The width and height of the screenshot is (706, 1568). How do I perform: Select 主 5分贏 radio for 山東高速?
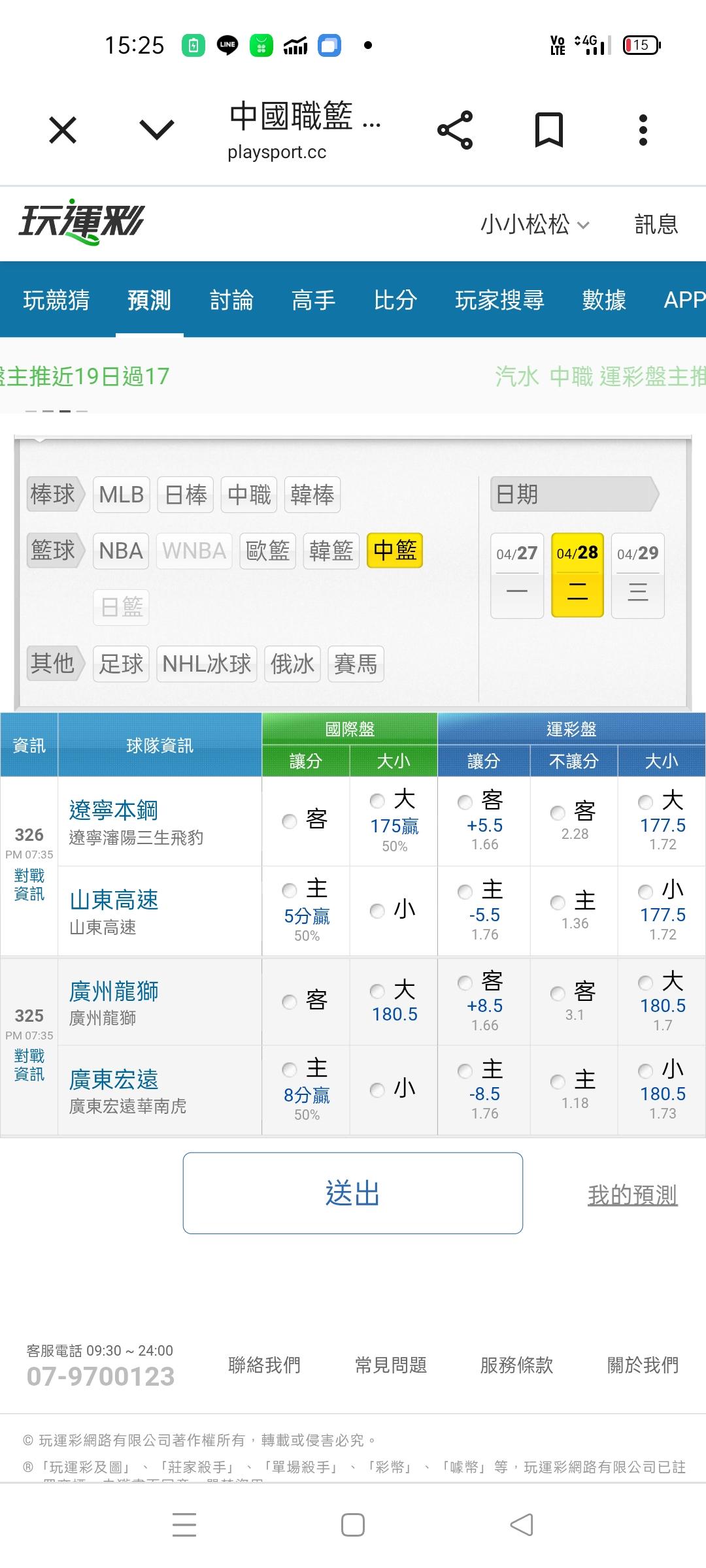point(290,890)
